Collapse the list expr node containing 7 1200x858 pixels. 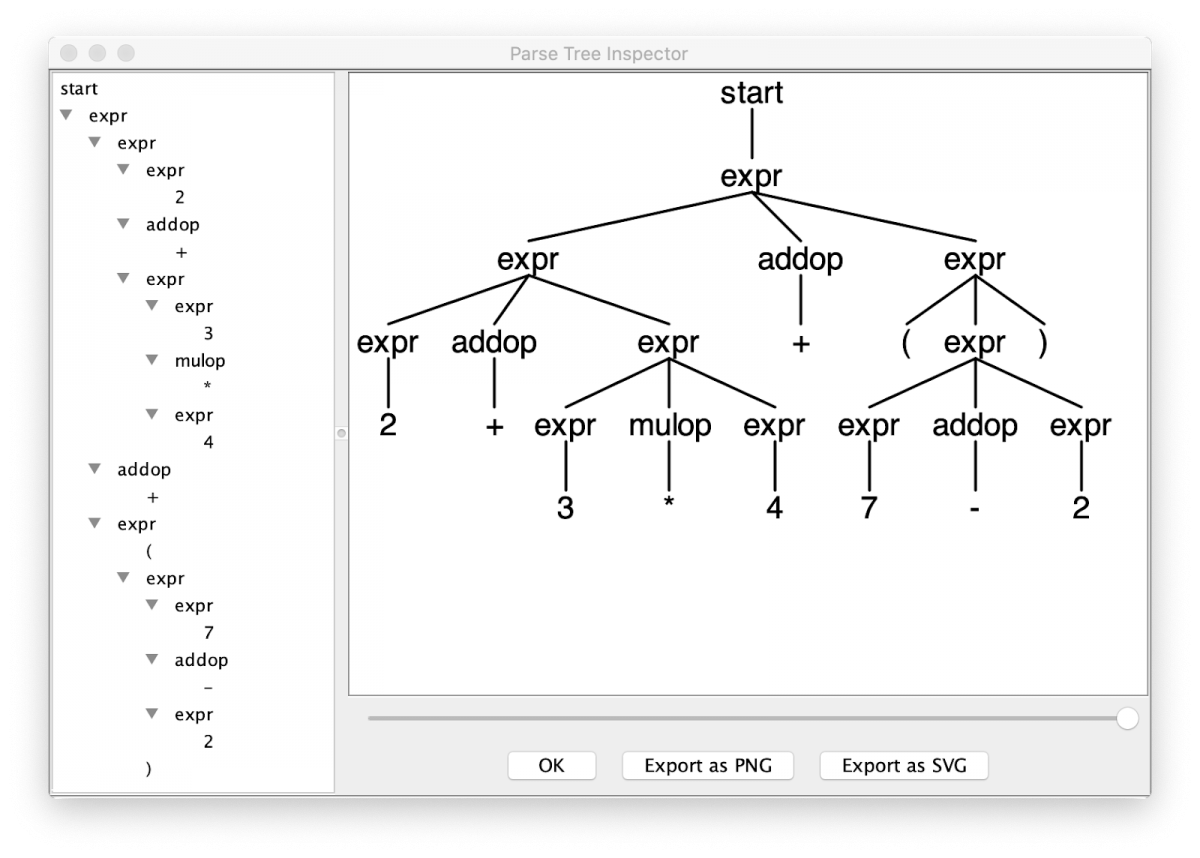151,605
